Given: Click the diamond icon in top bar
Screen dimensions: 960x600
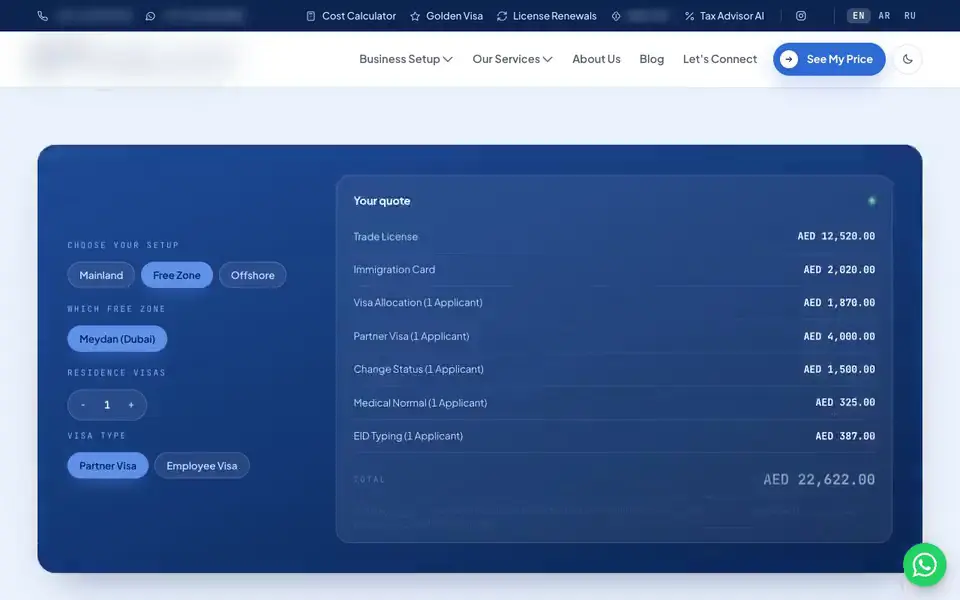Looking at the screenshot, I should click(x=616, y=16).
